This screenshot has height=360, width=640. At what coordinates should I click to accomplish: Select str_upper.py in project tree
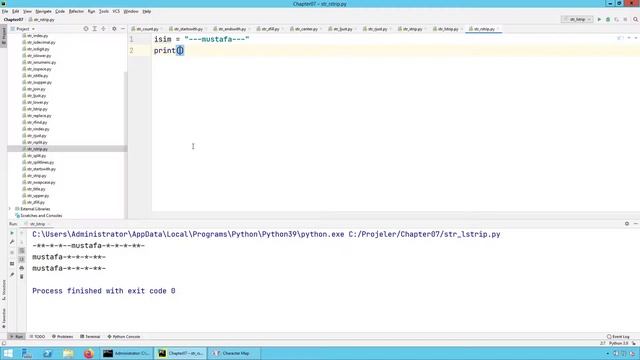[x=38, y=196]
